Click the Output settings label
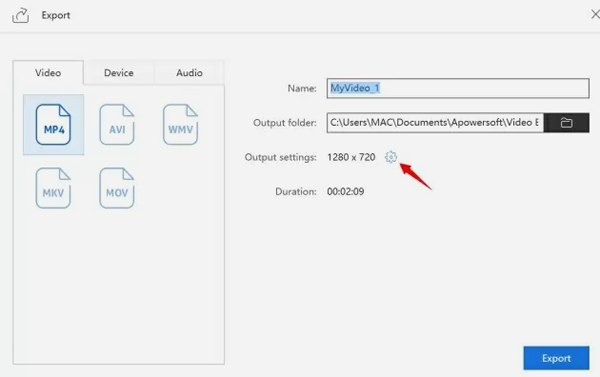 [280, 157]
